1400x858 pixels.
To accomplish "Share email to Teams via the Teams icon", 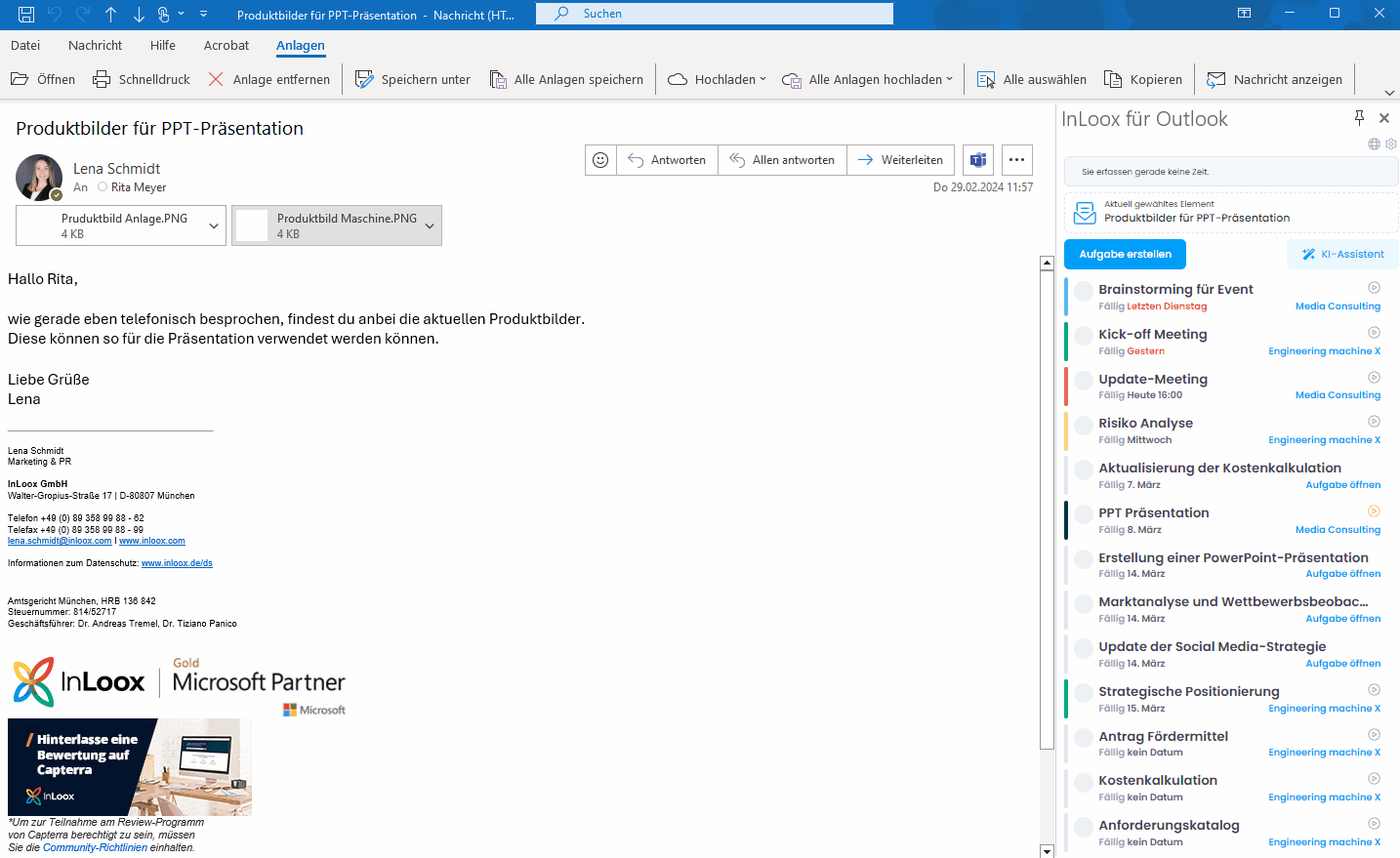I will (x=977, y=159).
